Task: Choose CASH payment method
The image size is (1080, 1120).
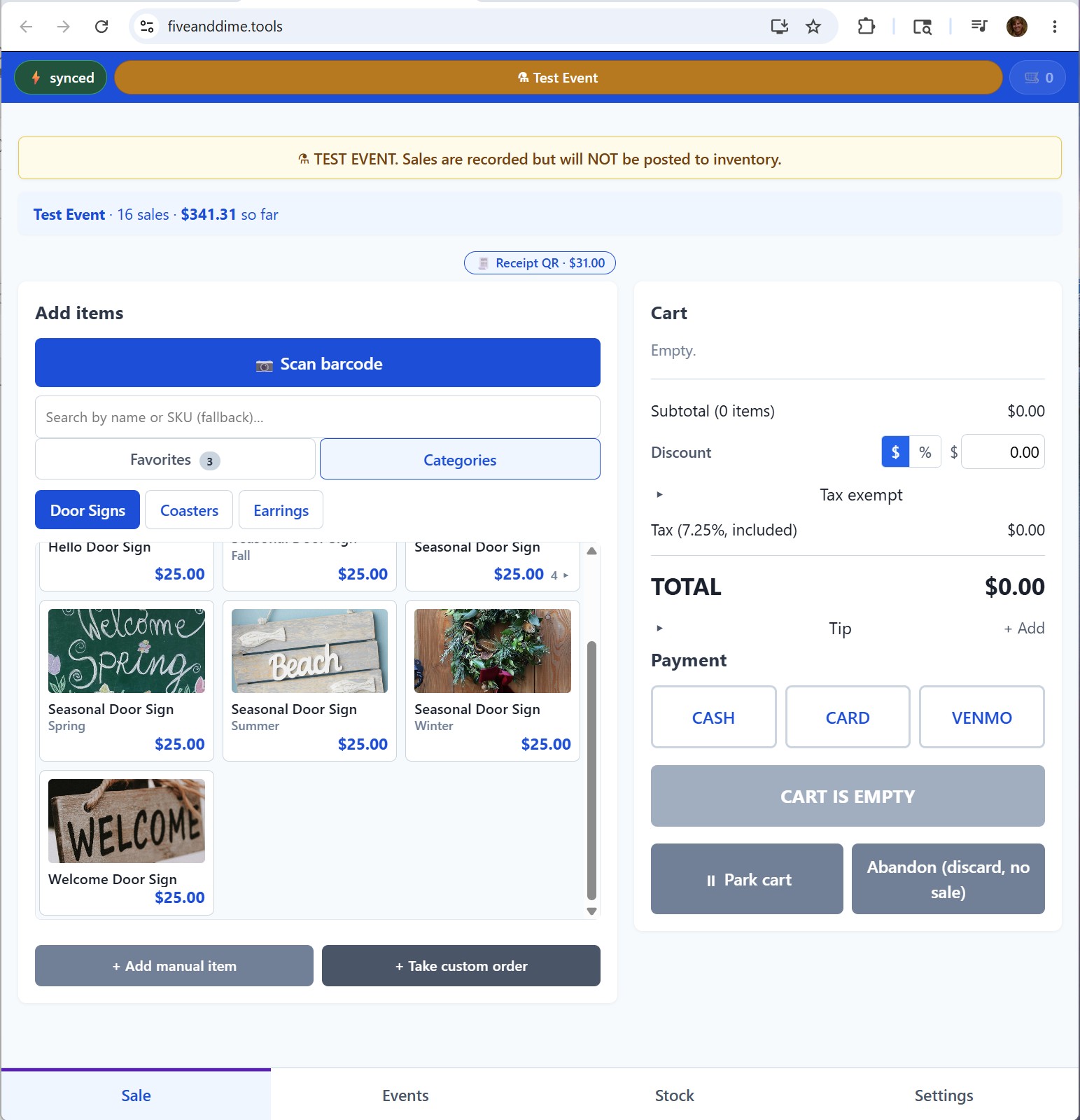Action: pos(713,717)
